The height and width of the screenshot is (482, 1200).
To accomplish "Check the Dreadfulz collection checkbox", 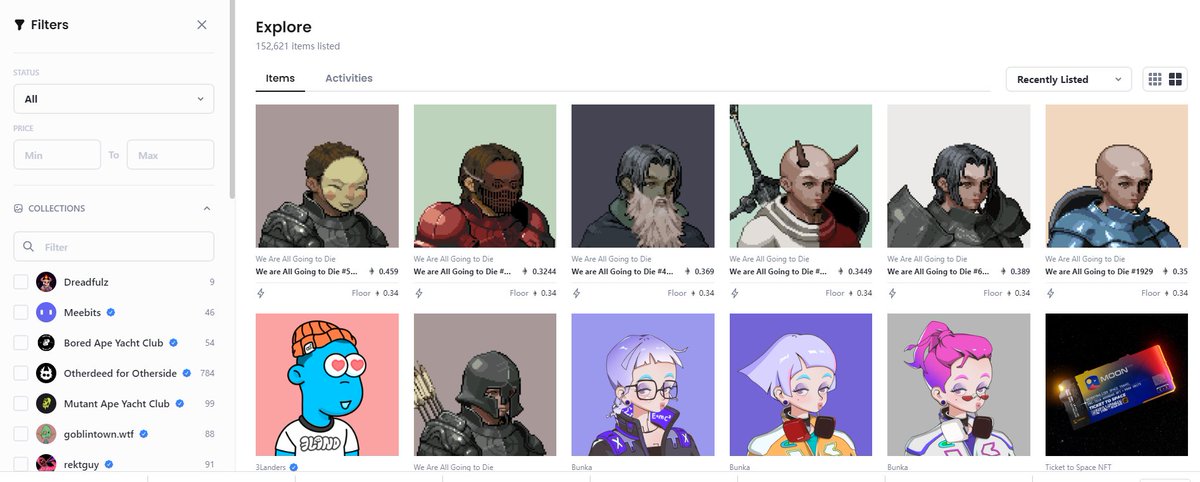I will click(21, 282).
